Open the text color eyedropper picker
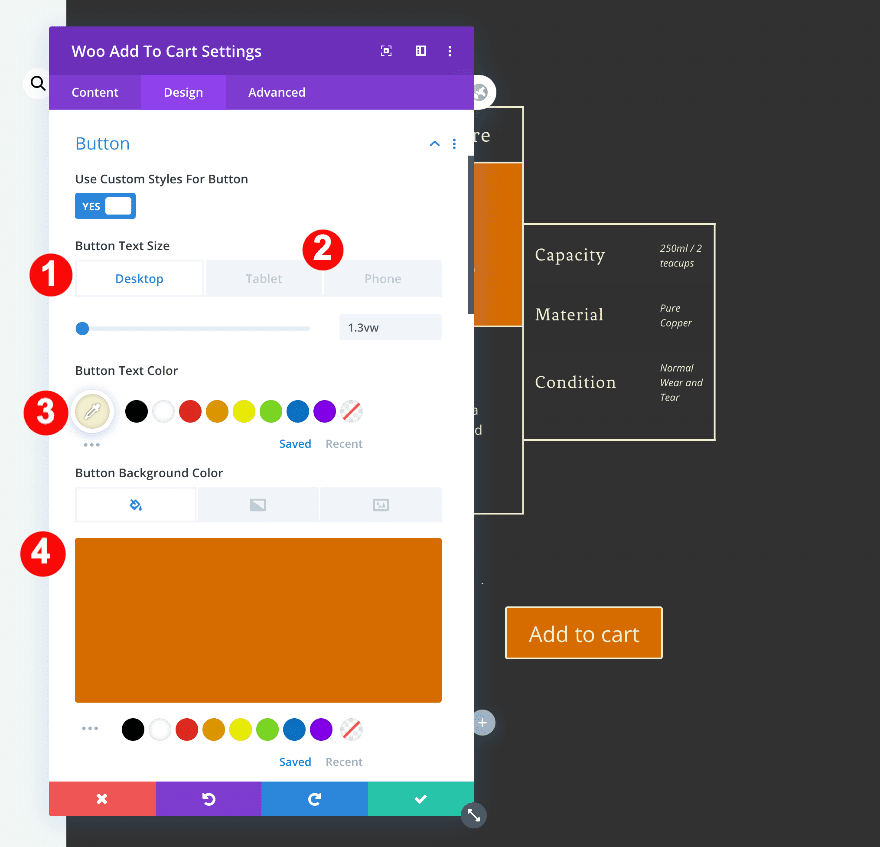 tap(92, 411)
